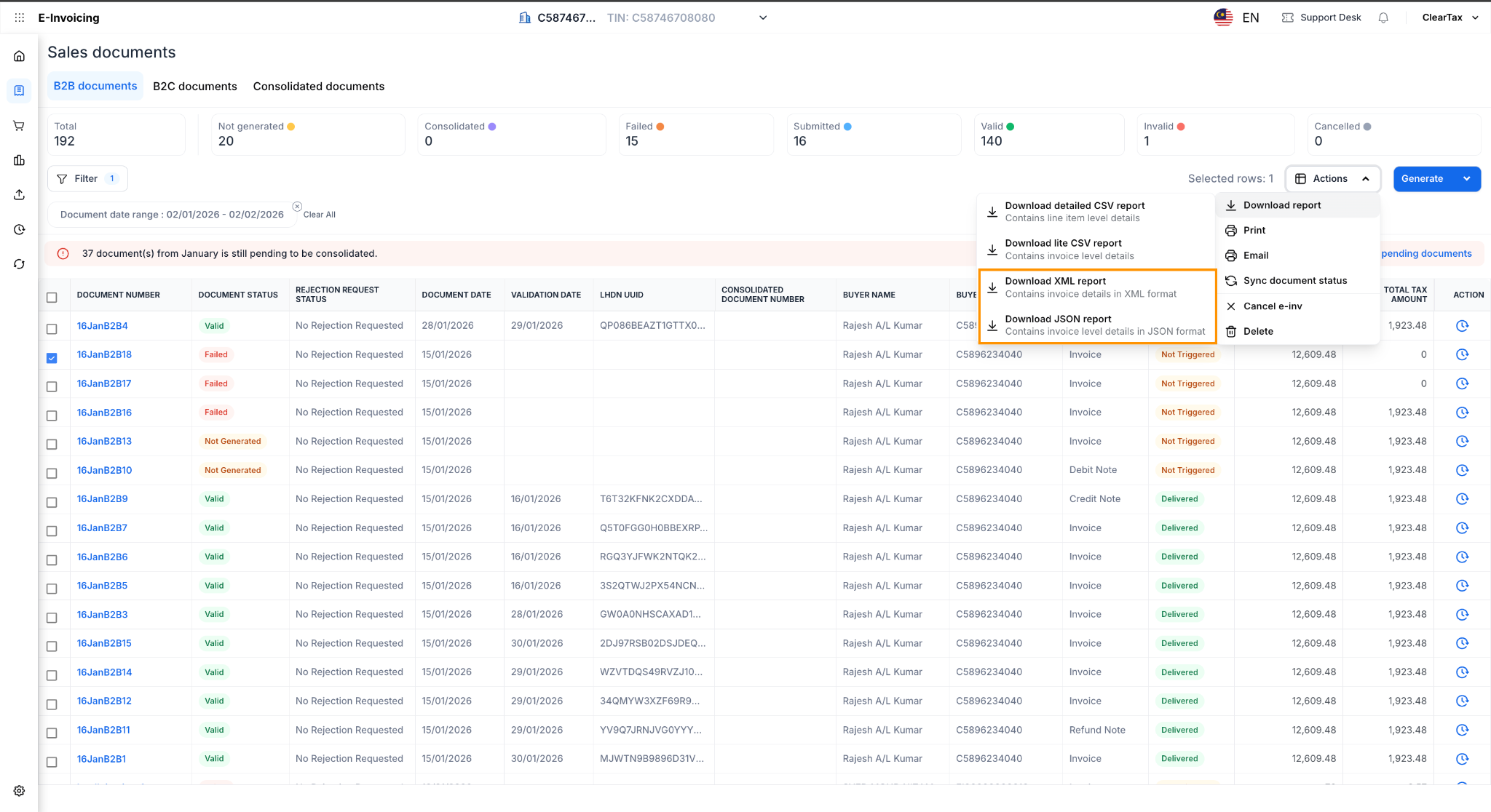Open the app grid launcher icon

pyautogui.click(x=20, y=17)
